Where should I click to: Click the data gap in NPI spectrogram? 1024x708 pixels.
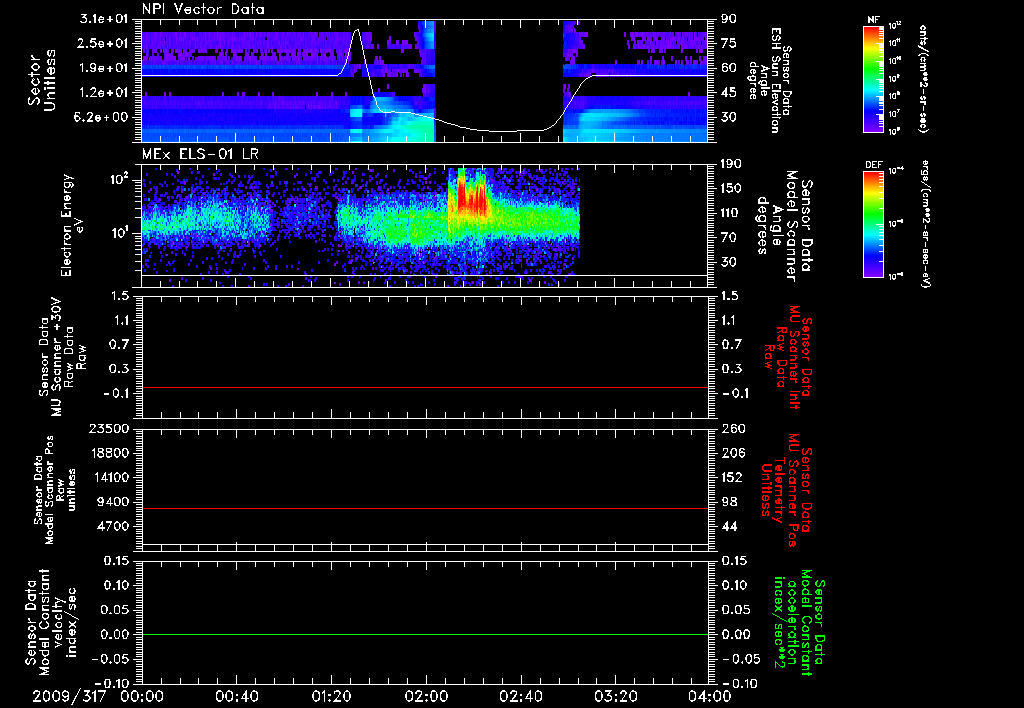click(499, 80)
